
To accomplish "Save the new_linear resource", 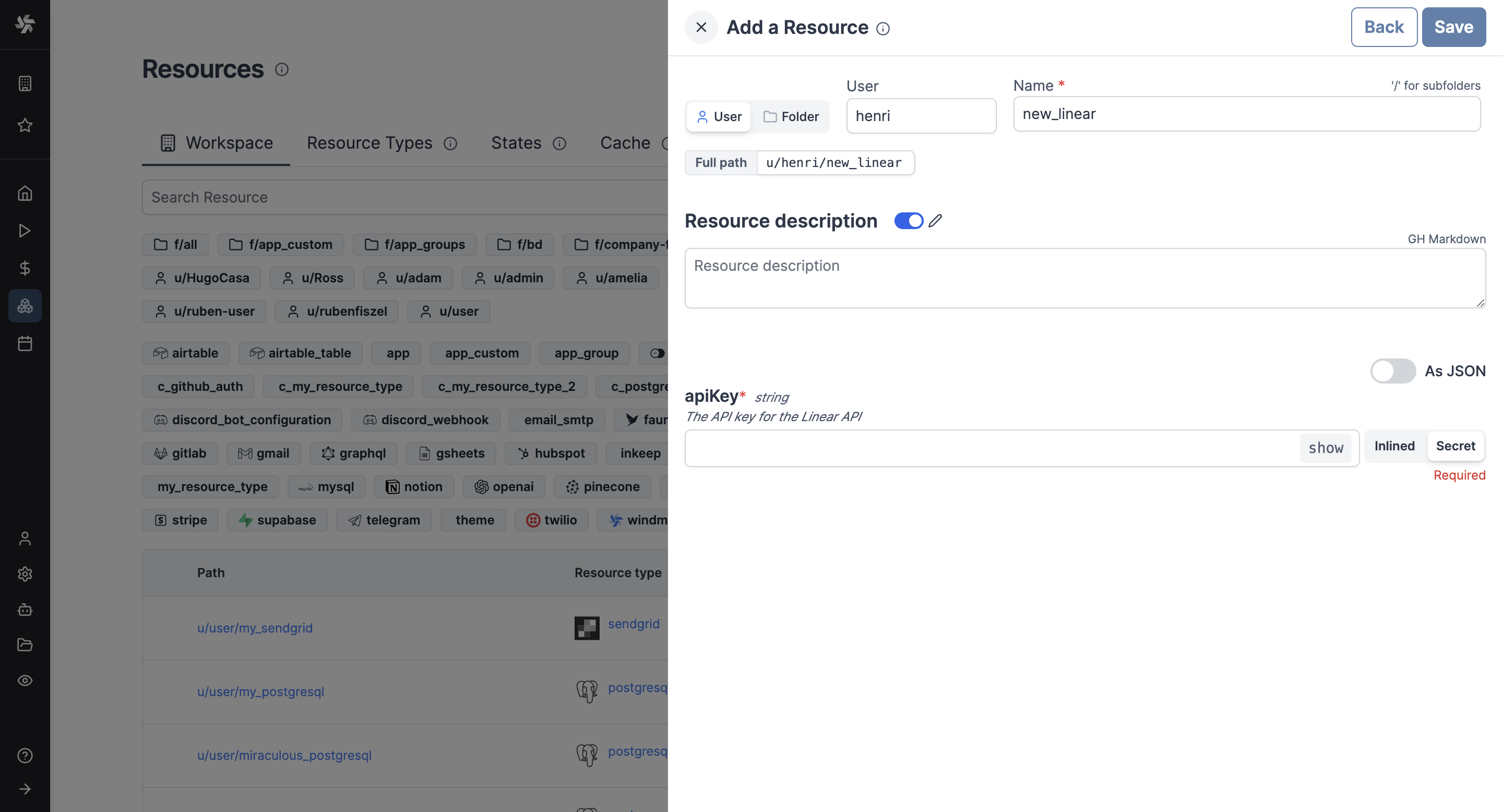I will tap(1453, 27).
